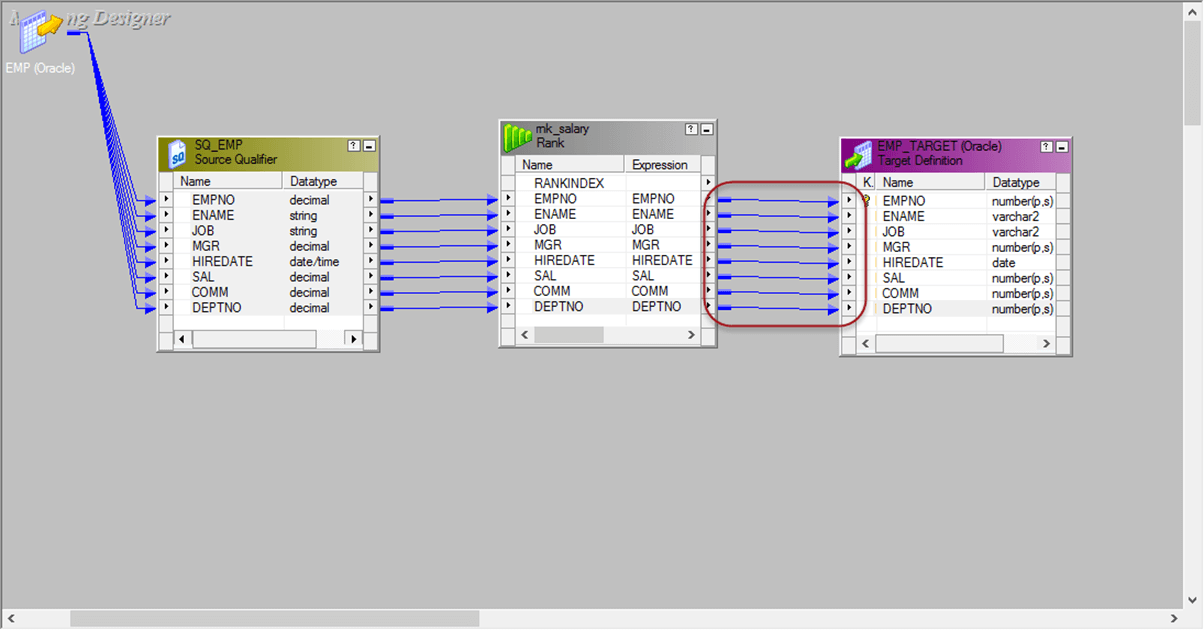Click the input port arrow beside EMPNO in SQ_EMP
1204x630 pixels.
165,199
